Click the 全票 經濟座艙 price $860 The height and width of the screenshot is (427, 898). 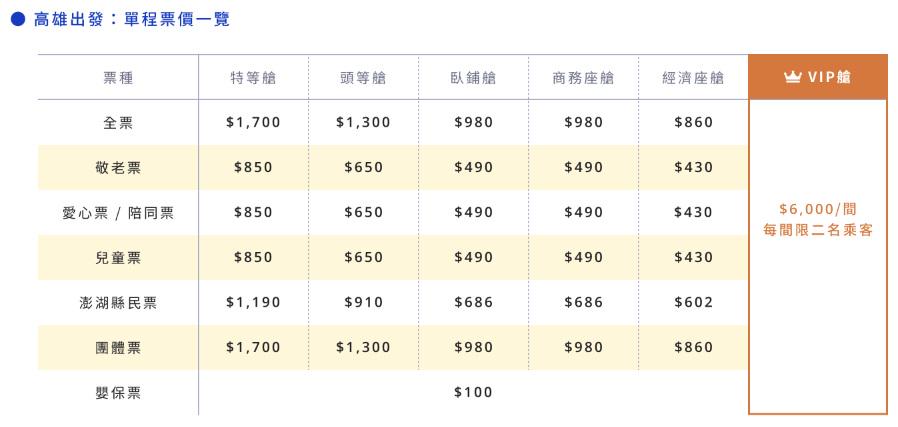pos(694,122)
